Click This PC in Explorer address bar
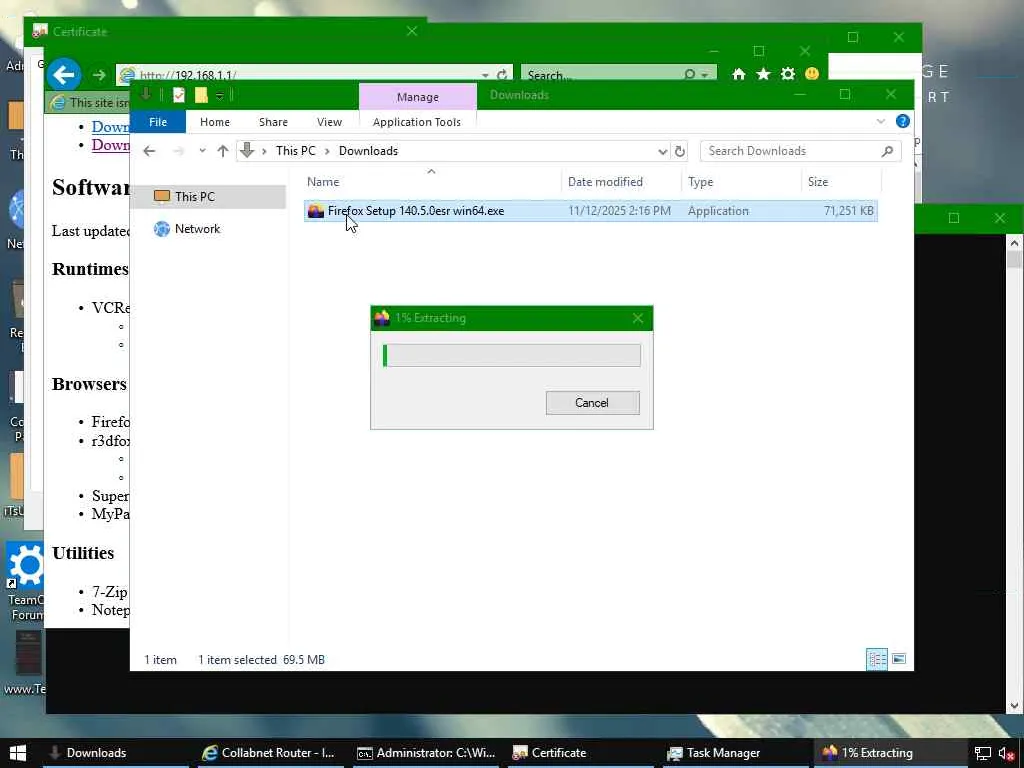Image resolution: width=1024 pixels, height=768 pixels. [295, 151]
